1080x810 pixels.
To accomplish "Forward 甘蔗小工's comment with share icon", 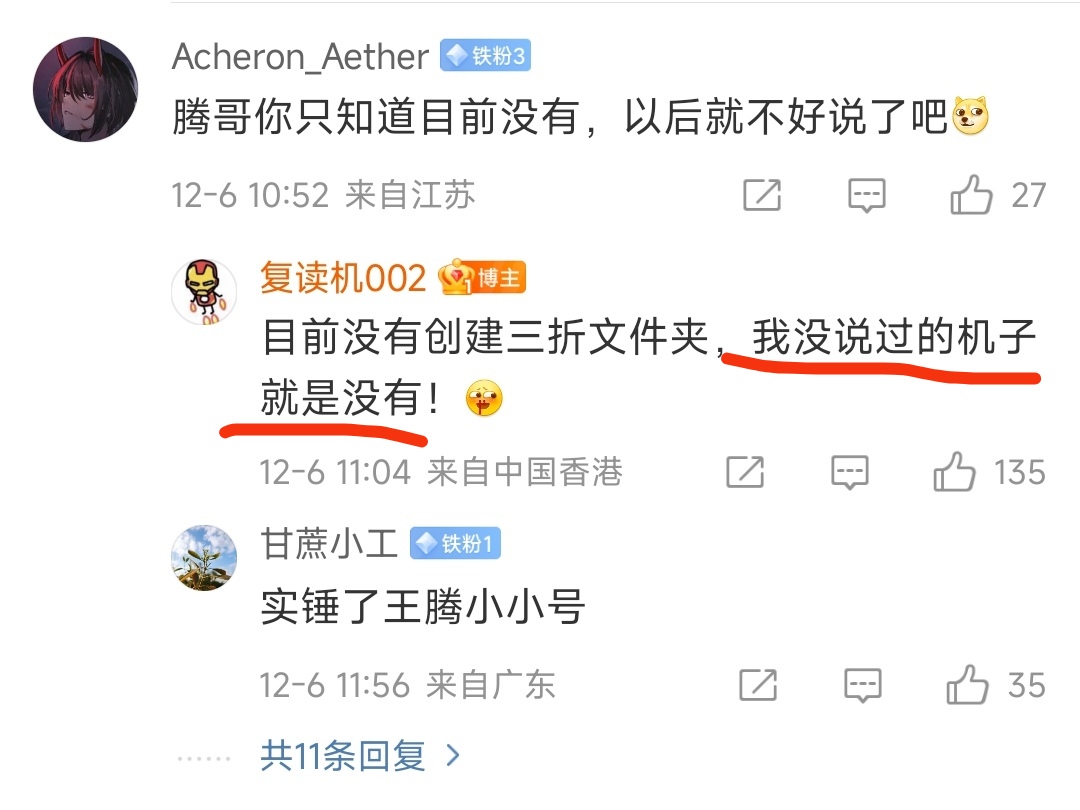I will [x=758, y=685].
